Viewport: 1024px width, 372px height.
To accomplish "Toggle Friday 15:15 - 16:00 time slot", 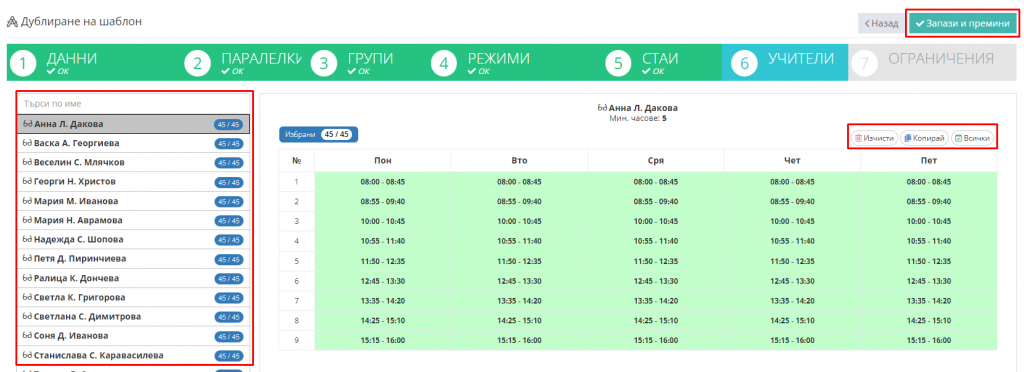I will click(929, 341).
